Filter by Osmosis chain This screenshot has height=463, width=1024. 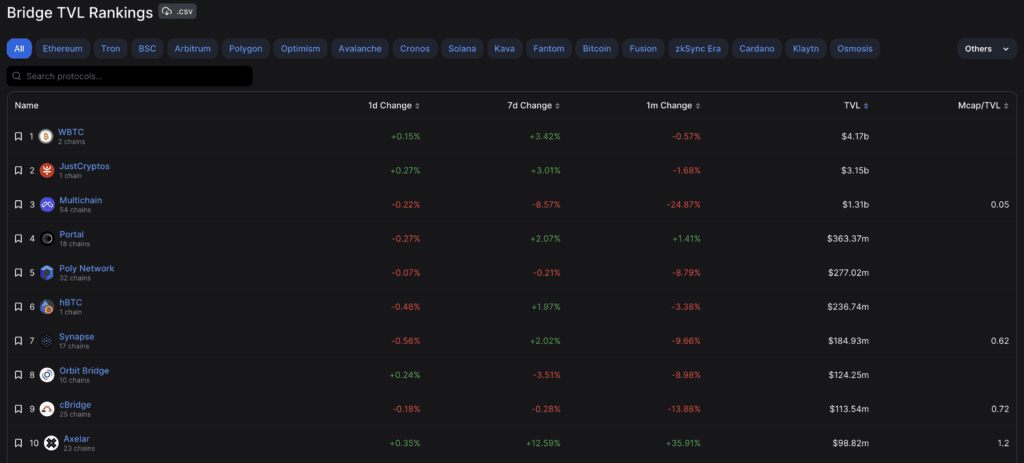click(x=855, y=49)
